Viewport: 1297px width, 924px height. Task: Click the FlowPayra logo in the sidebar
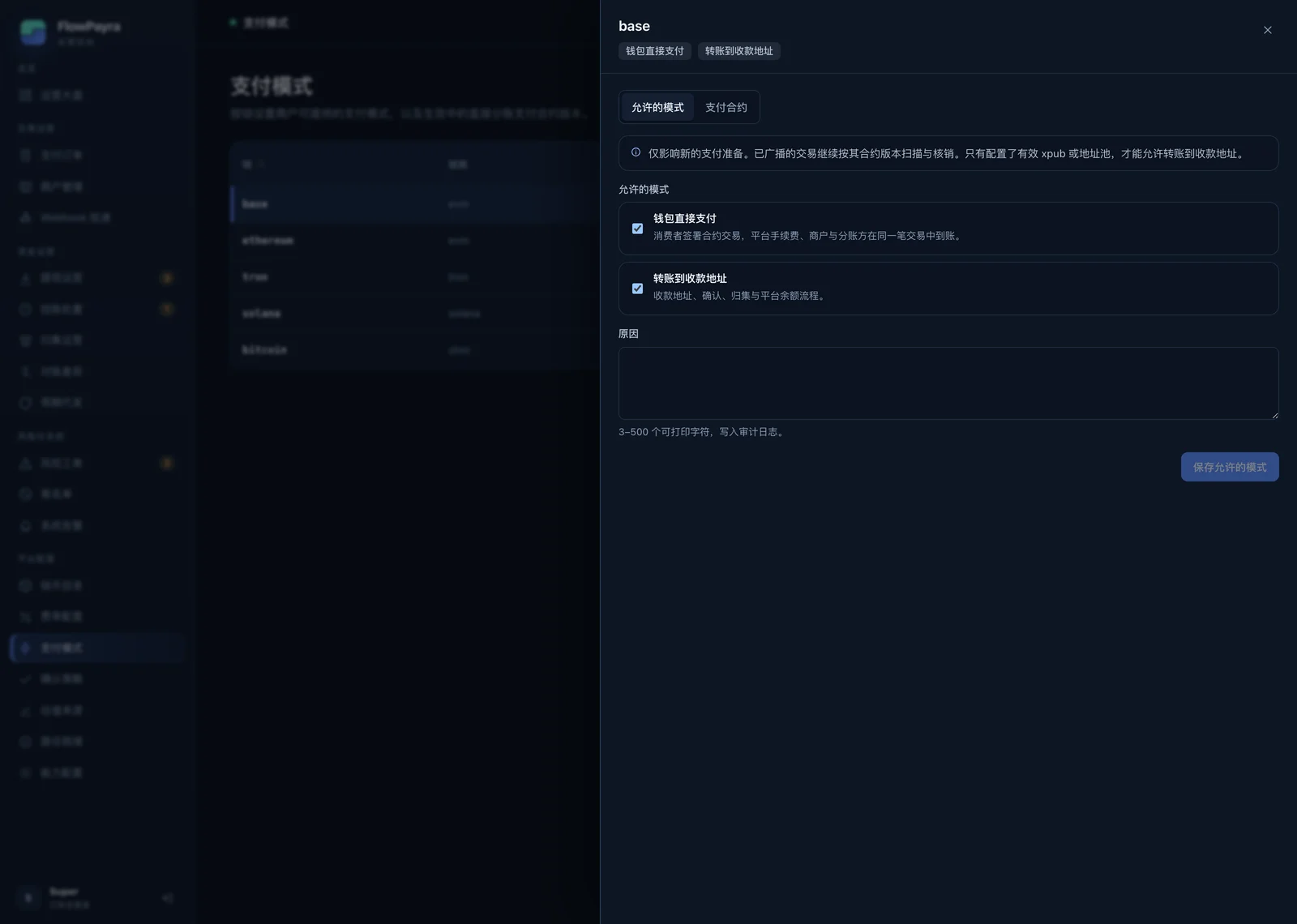click(33, 32)
